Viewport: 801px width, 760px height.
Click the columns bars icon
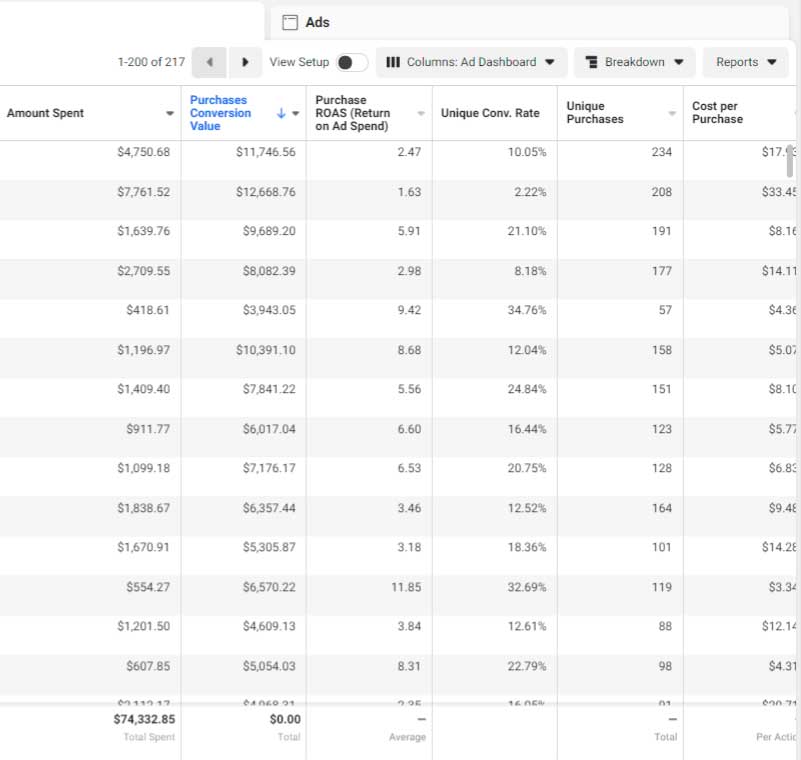coord(393,62)
